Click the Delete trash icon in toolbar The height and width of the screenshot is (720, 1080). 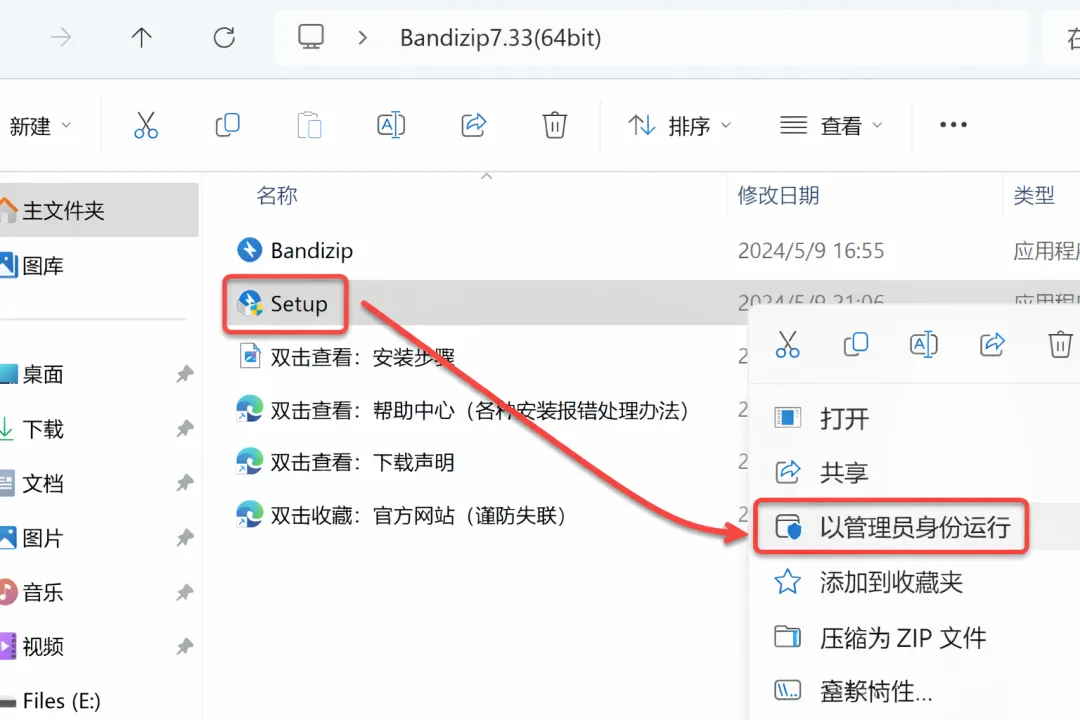coord(554,125)
